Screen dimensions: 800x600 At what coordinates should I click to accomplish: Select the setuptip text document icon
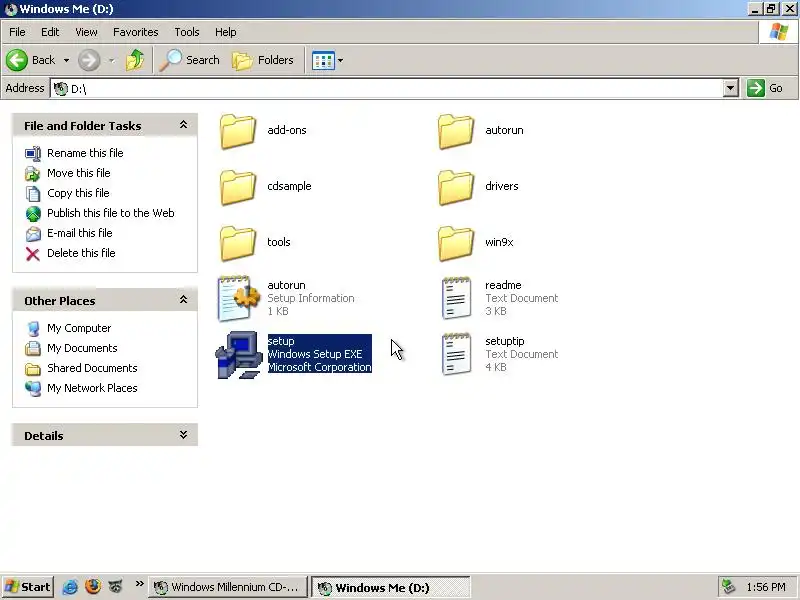(457, 355)
